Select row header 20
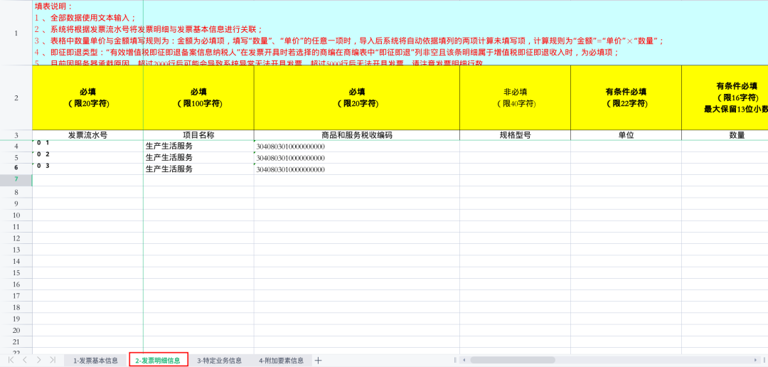Image resolution: width=768 pixels, height=367 pixels. point(16,330)
